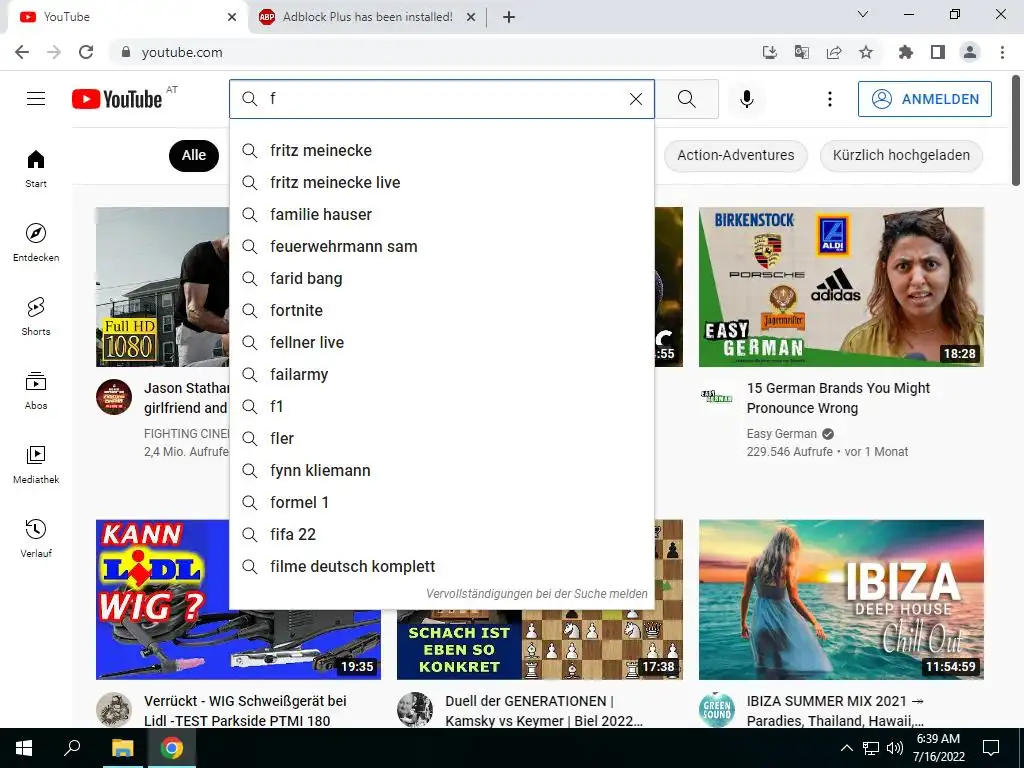Choose suggestion fler
The width and height of the screenshot is (1024, 768).
pyautogui.click(x=442, y=438)
